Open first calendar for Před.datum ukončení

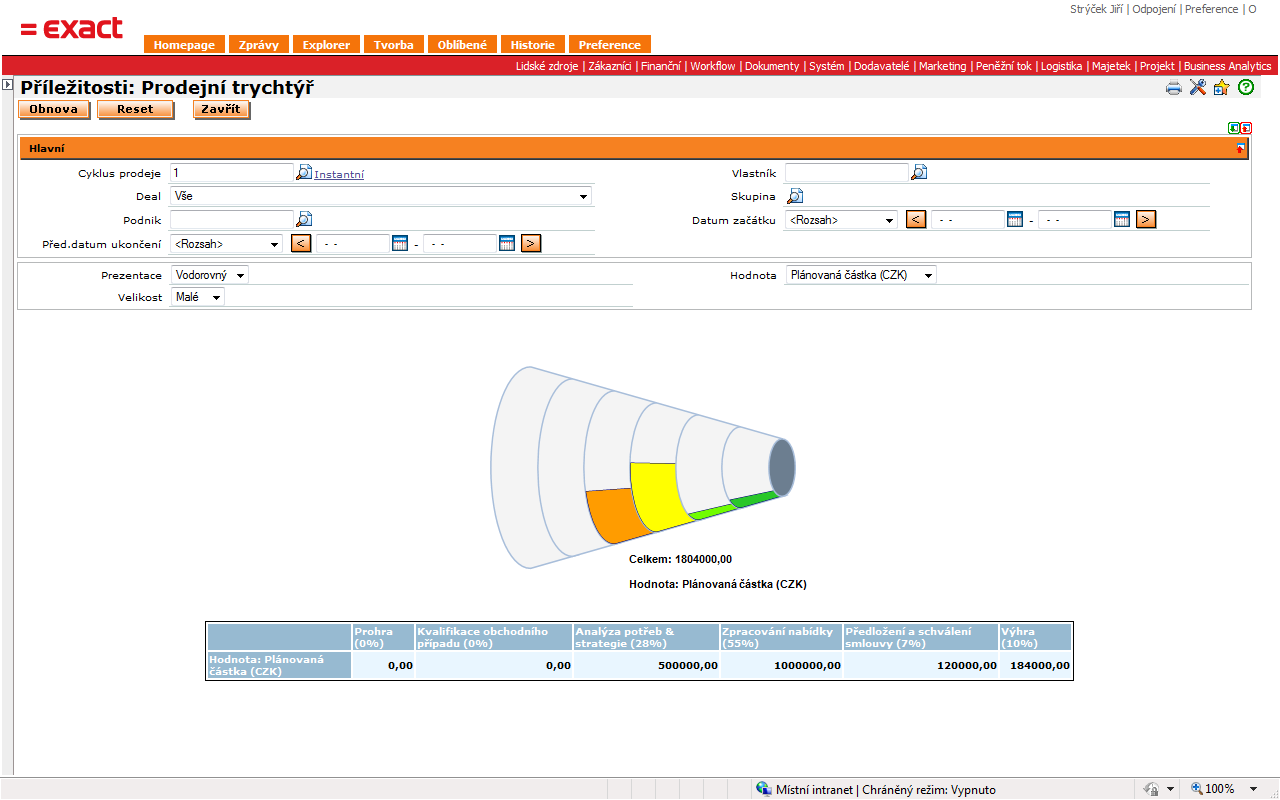coord(400,243)
